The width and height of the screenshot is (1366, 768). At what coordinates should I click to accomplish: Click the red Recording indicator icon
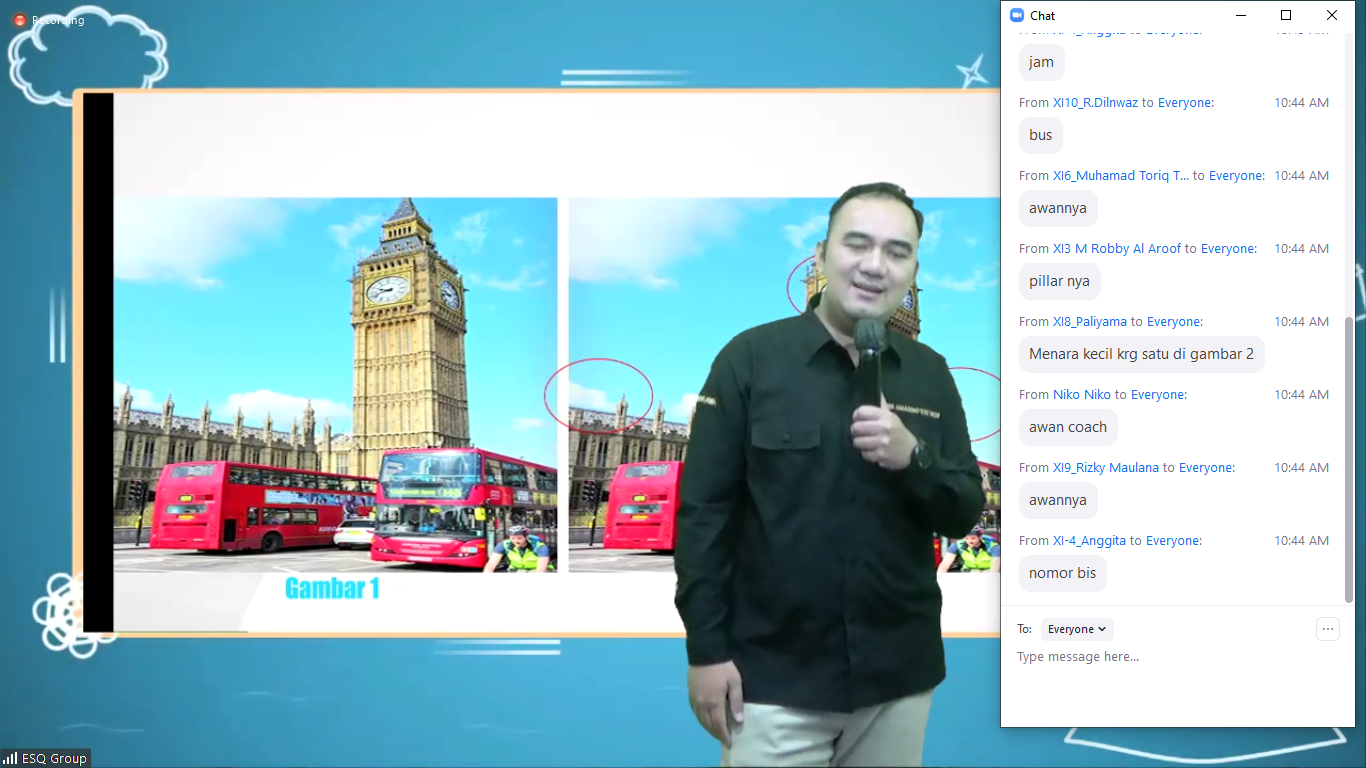tap(19, 20)
